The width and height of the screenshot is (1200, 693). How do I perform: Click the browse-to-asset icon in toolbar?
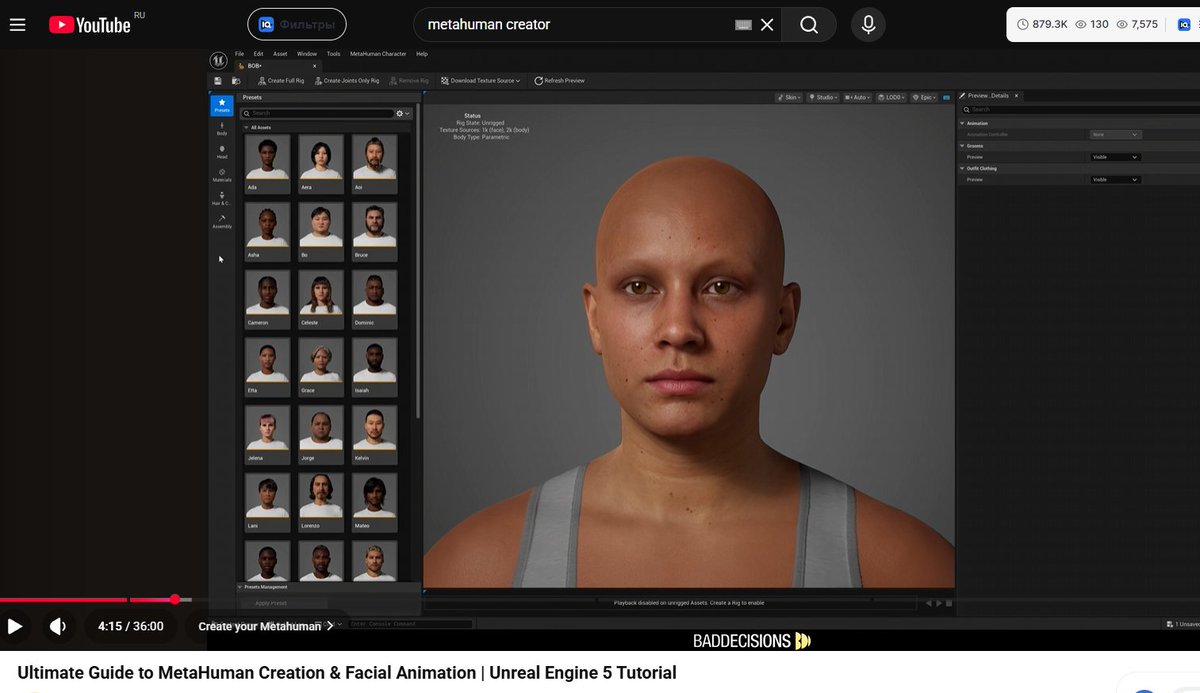pos(236,81)
